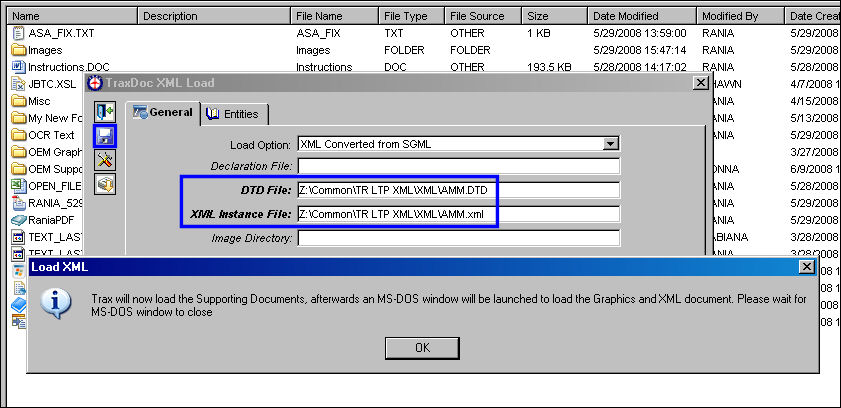This screenshot has width=841, height=408.
Task: Click the 1 KB size cell
Action: click(539, 33)
